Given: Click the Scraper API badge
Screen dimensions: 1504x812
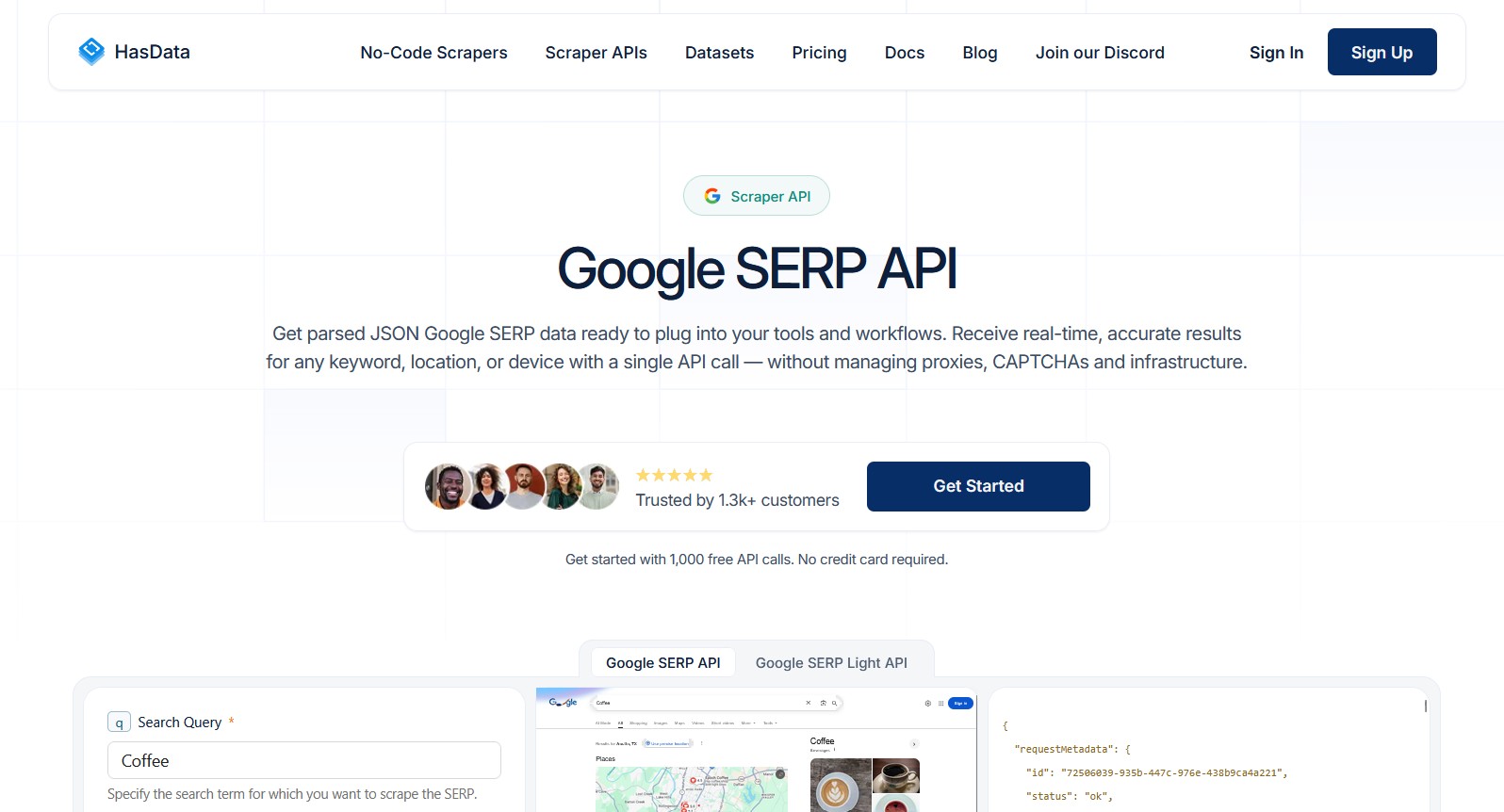Looking at the screenshot, I should [757, 196].
